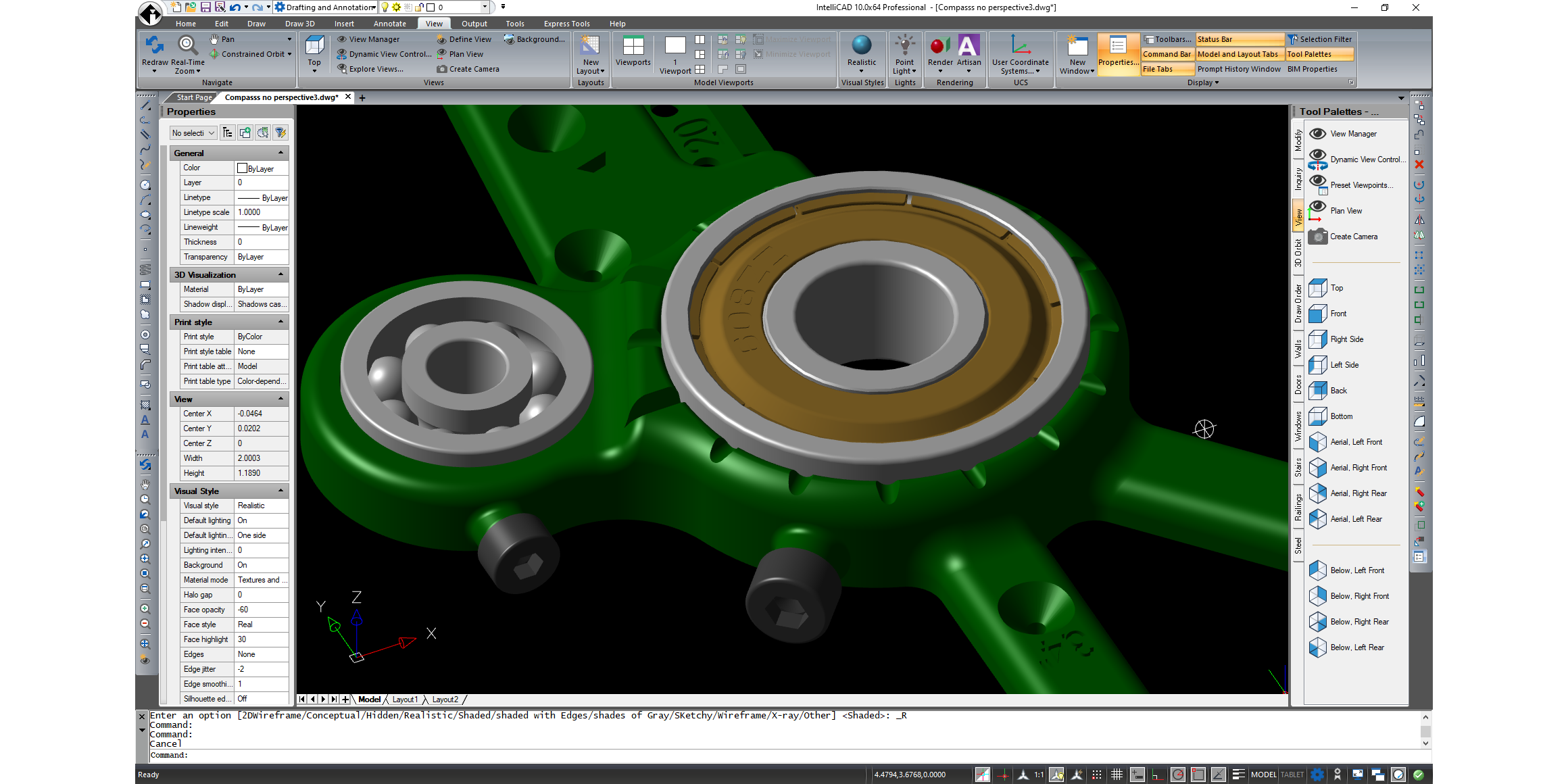Click the Bottom view cube icon
Image resolution: width=1568 pixels, height=784 pixels.
[x=1318, y=416]
